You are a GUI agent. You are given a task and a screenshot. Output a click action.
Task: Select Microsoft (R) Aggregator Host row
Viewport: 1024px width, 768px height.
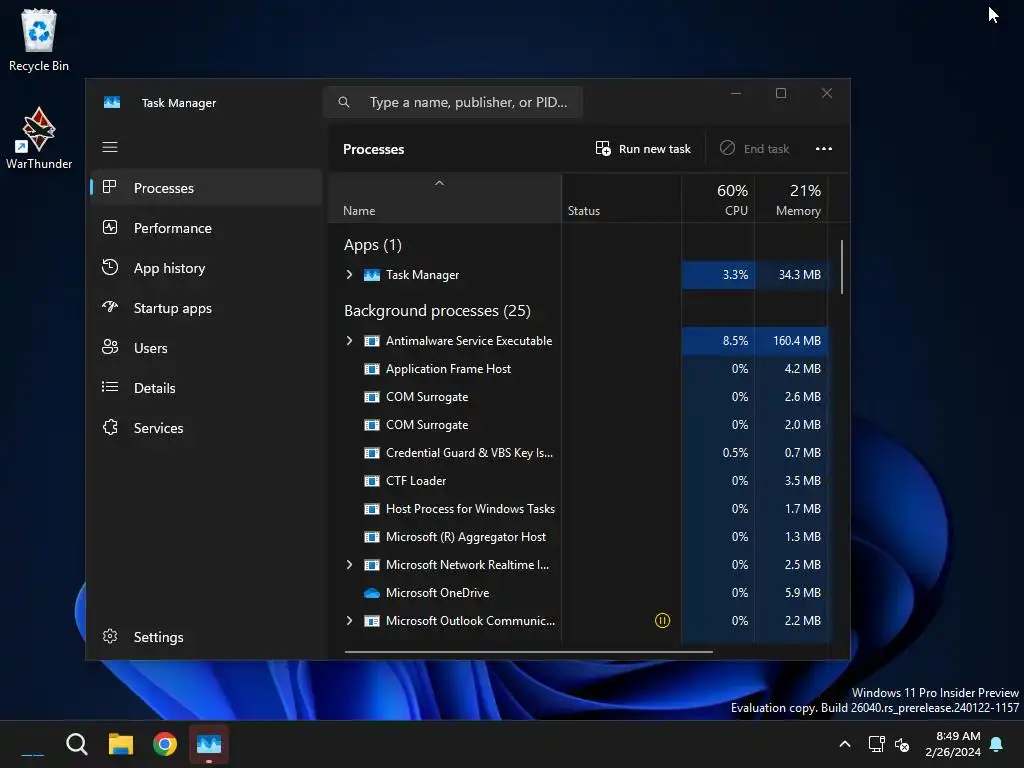(578, 537)
